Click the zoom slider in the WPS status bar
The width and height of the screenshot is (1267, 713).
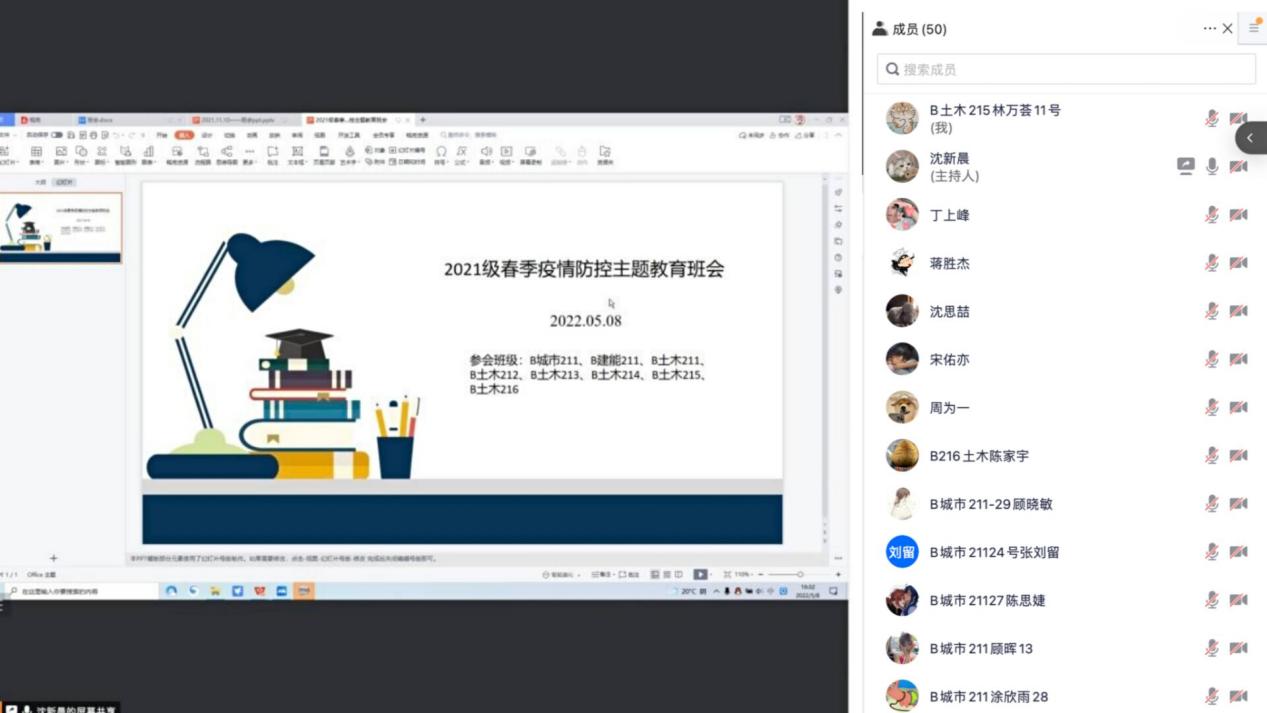tap(799, 575)
